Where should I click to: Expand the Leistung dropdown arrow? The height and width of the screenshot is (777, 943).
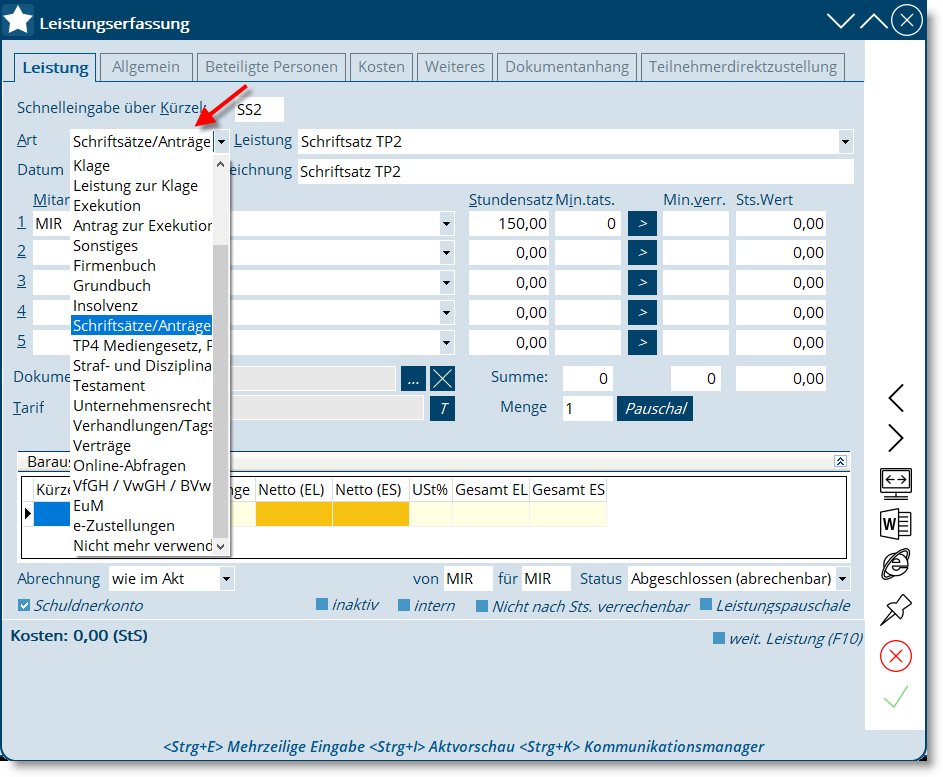[x=845, y=142]
